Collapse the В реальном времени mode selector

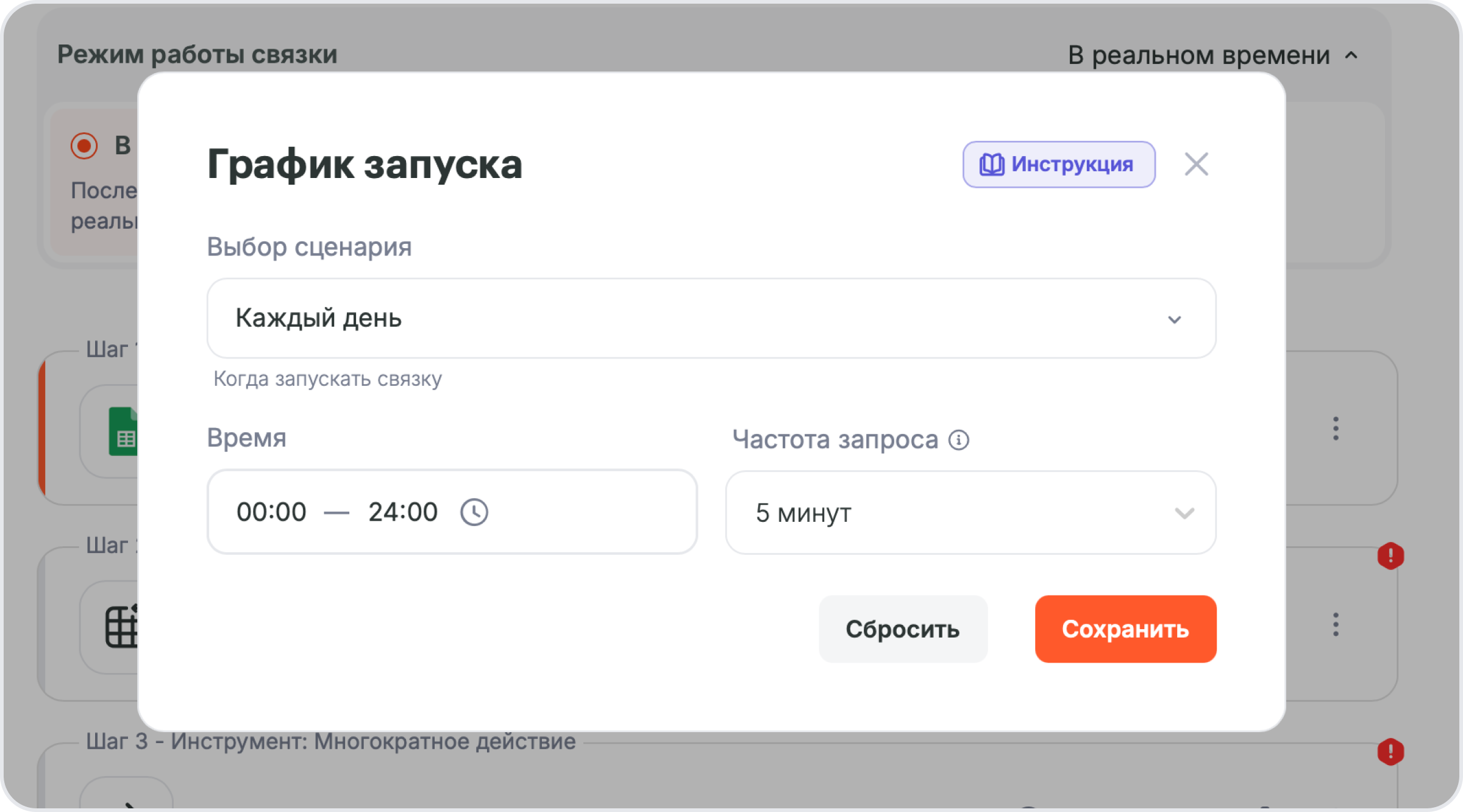pos(1213,55)
